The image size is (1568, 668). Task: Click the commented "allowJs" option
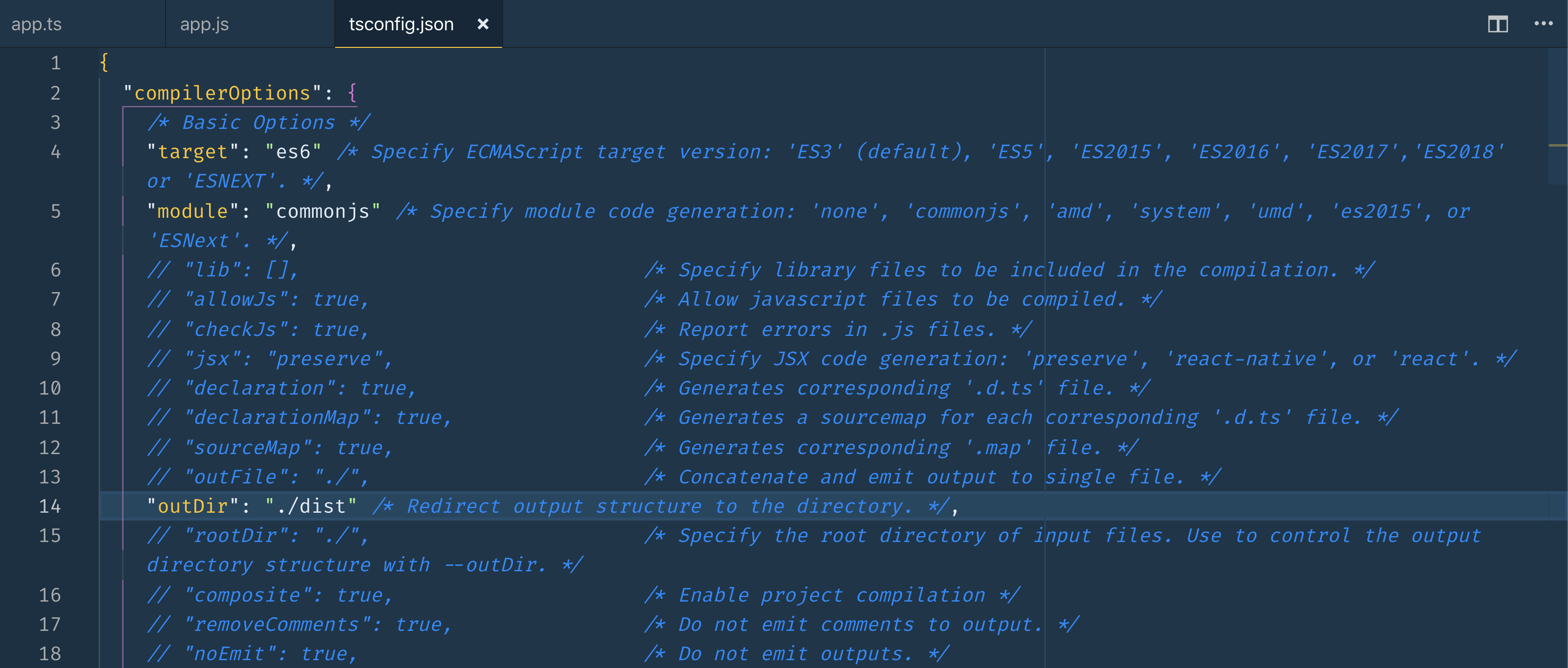[x=258, y=300]
